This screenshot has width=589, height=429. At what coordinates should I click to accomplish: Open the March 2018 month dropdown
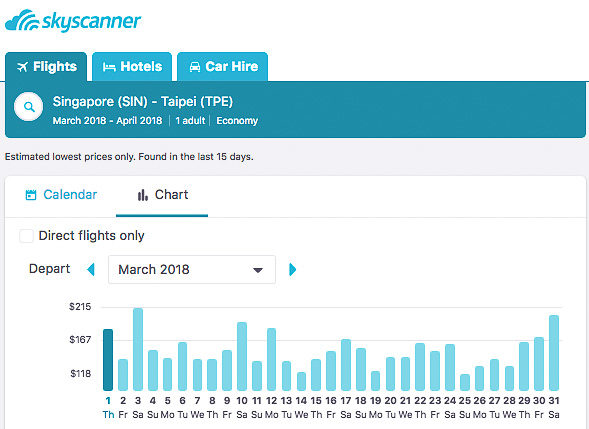[192, 270]
